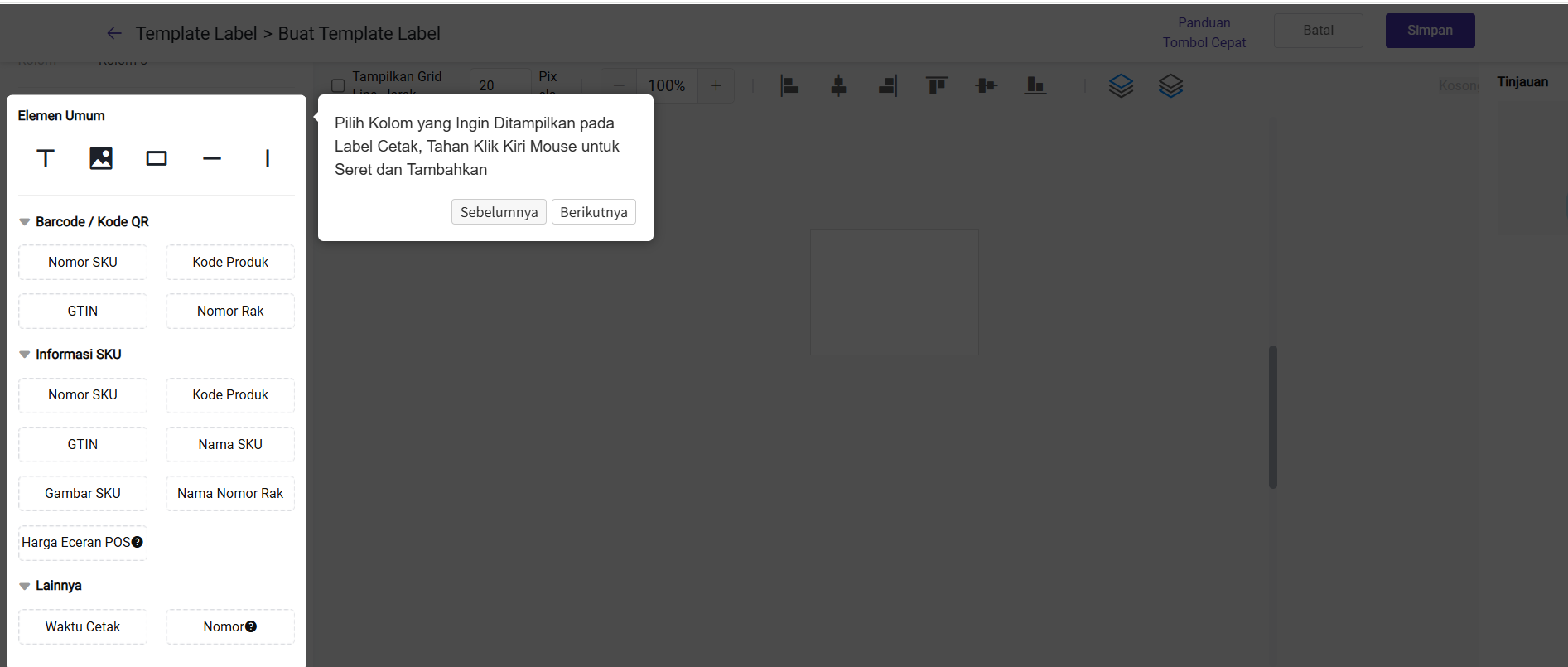The image size is (1568, 667).
Task: Select the Rectangle element tool
Action: 157,158
